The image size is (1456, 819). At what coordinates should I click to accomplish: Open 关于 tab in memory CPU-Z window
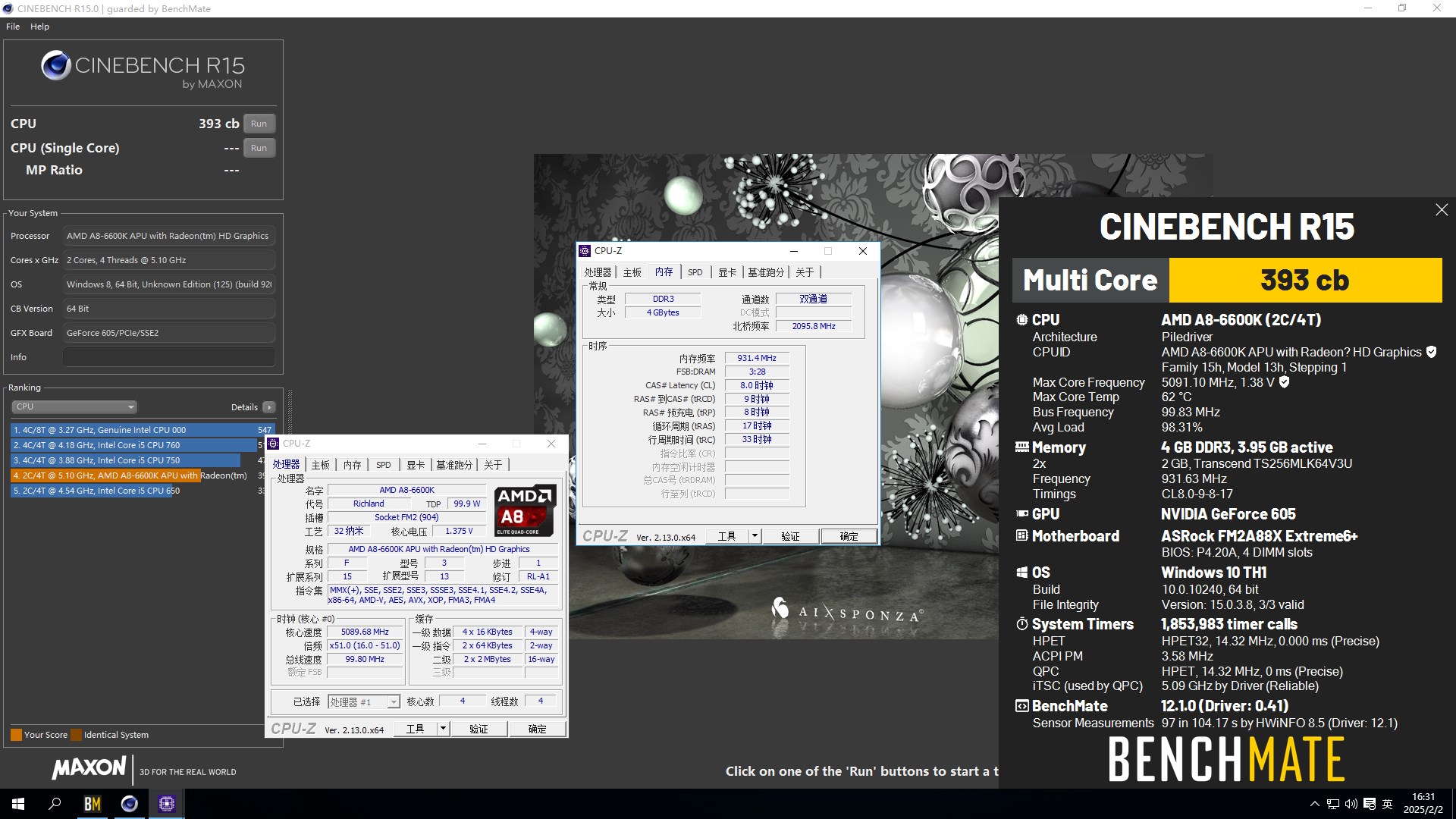tap(805, 272)
